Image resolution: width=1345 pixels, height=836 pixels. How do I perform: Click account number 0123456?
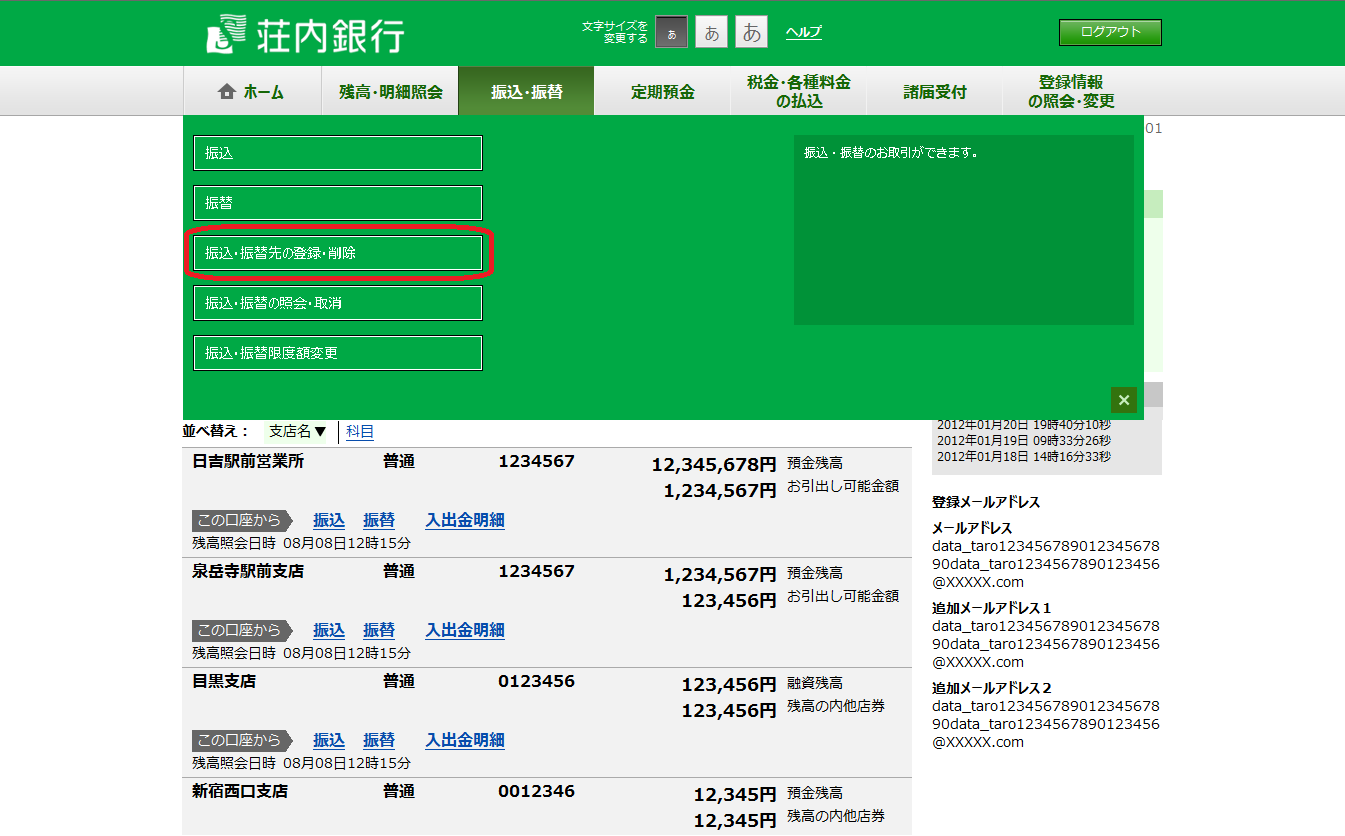537,681
